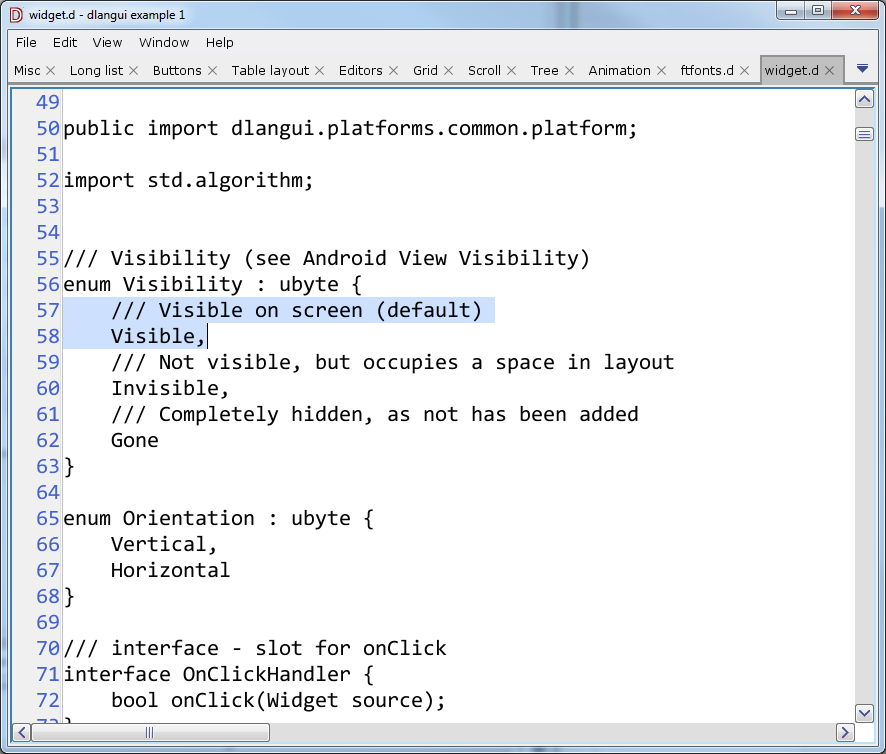The image size is (886, 754).
Task: Open the Window menu
Action: (164, 43)
